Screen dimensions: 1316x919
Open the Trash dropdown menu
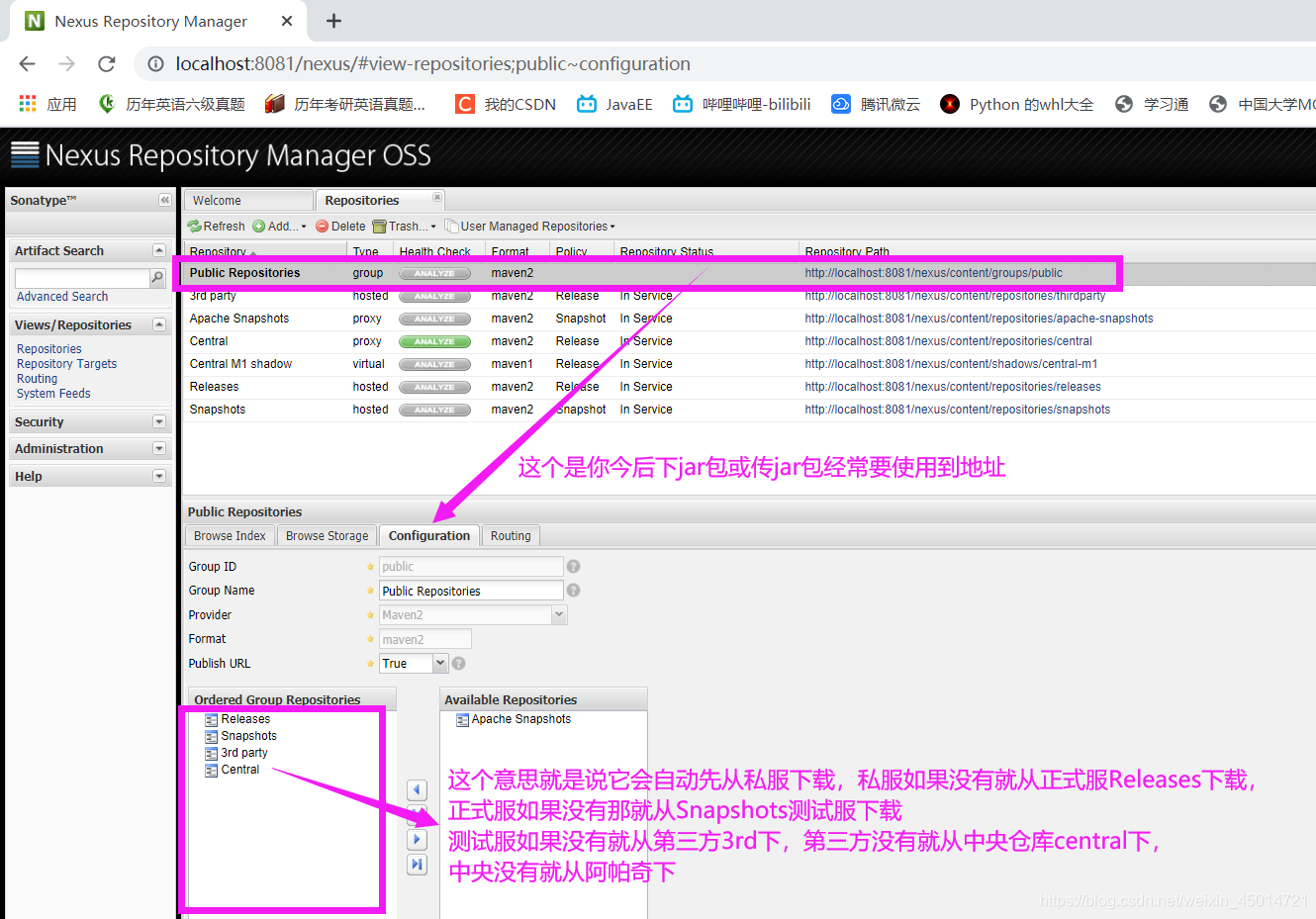point(404,227)
